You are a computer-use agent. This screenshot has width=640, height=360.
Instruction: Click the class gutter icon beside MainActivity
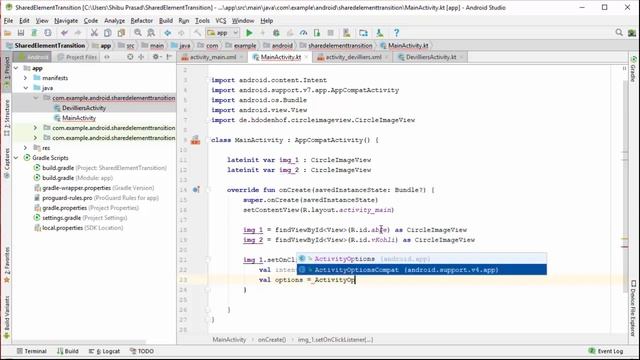(196, 140)
